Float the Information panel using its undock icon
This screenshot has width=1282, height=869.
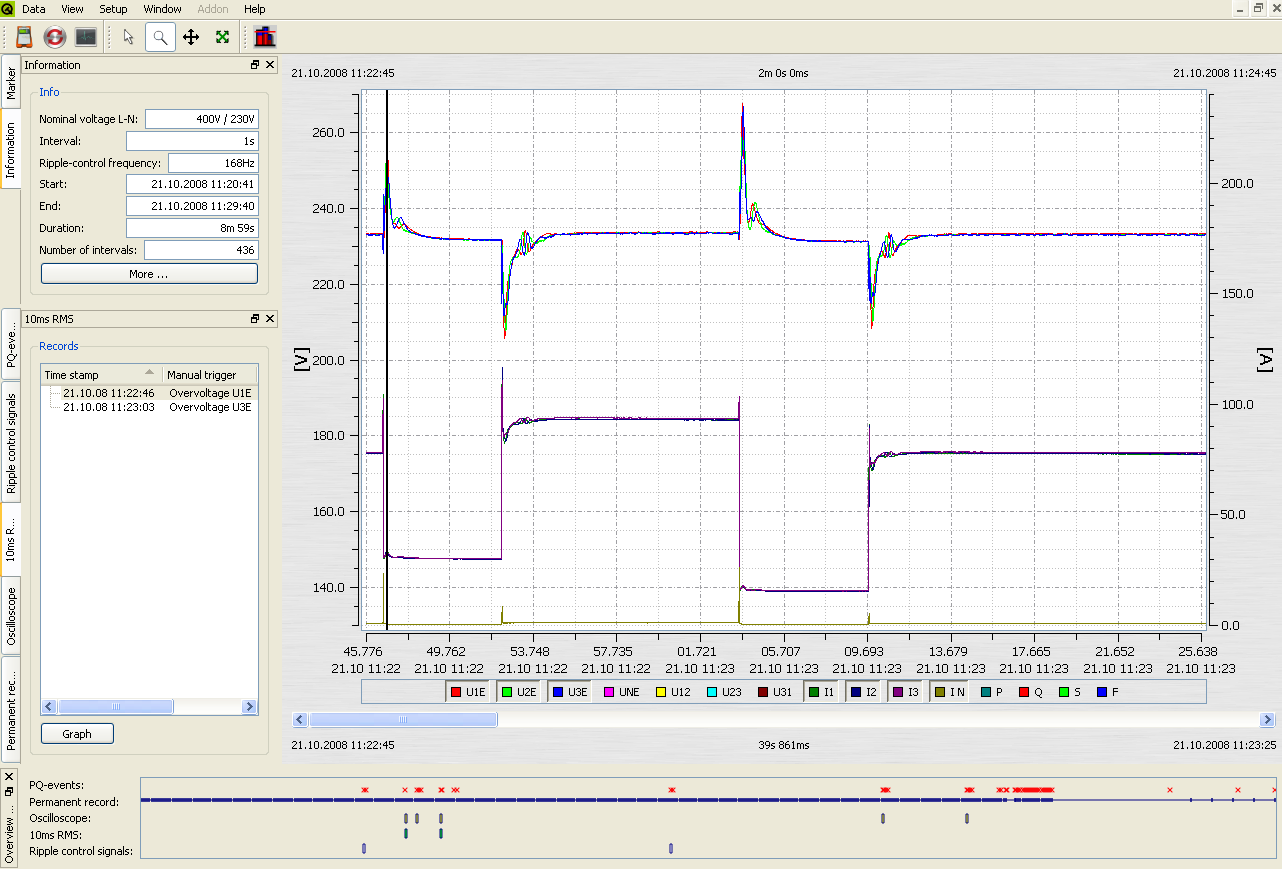click(255, 65)
